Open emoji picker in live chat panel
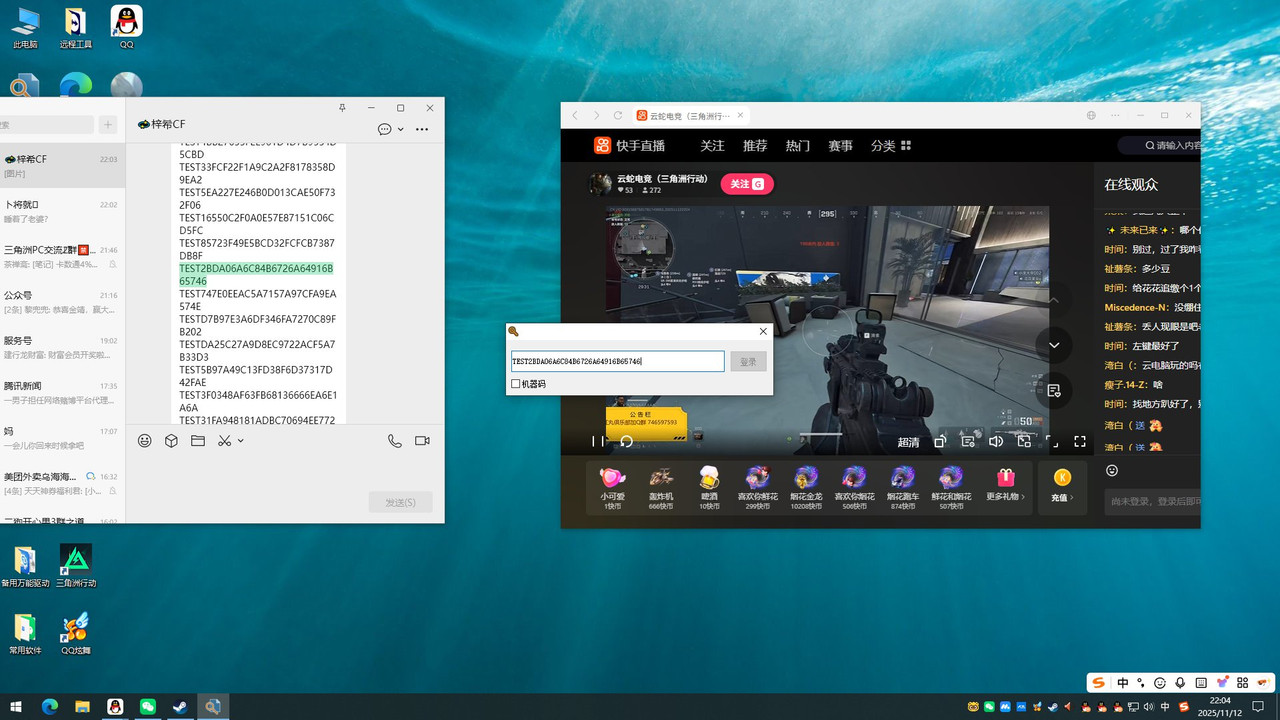Viewport: 1280px width, 720px height. click(1112, 470)
